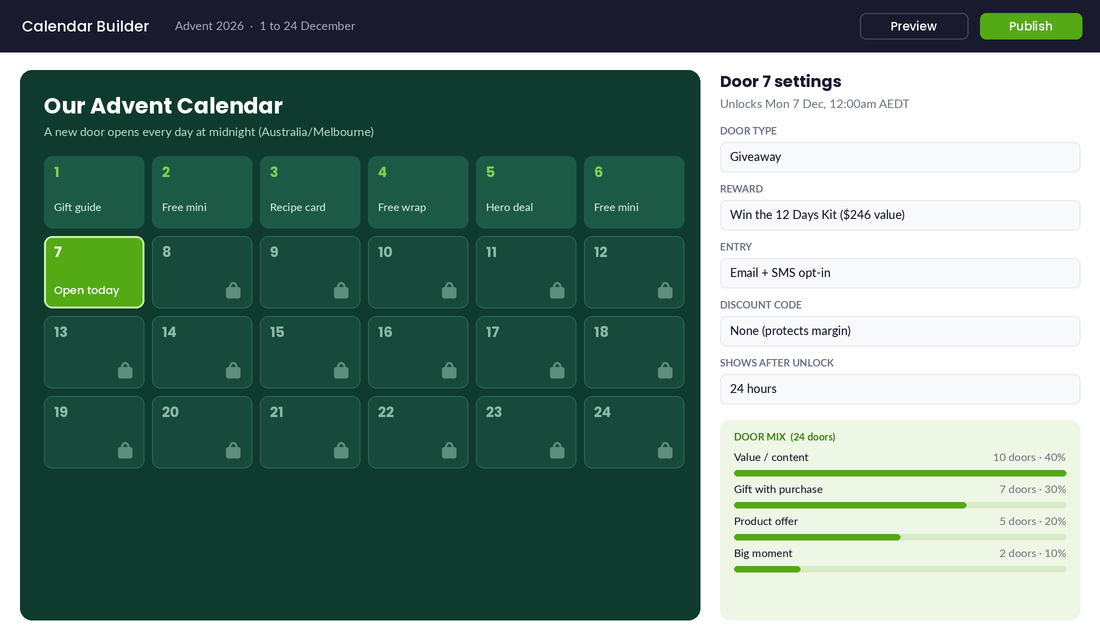
Task: Click the lock icon on door 17
Action: coord(557,370)
